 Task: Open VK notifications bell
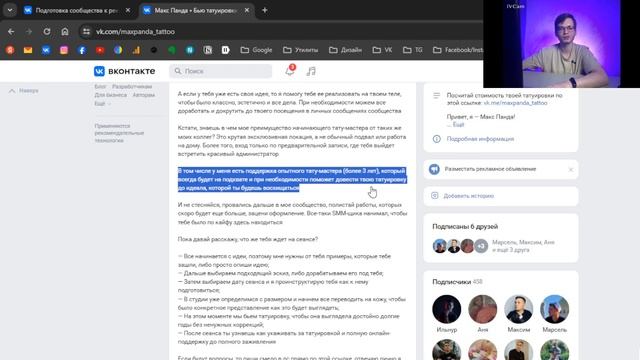click(x=290, y=71)
